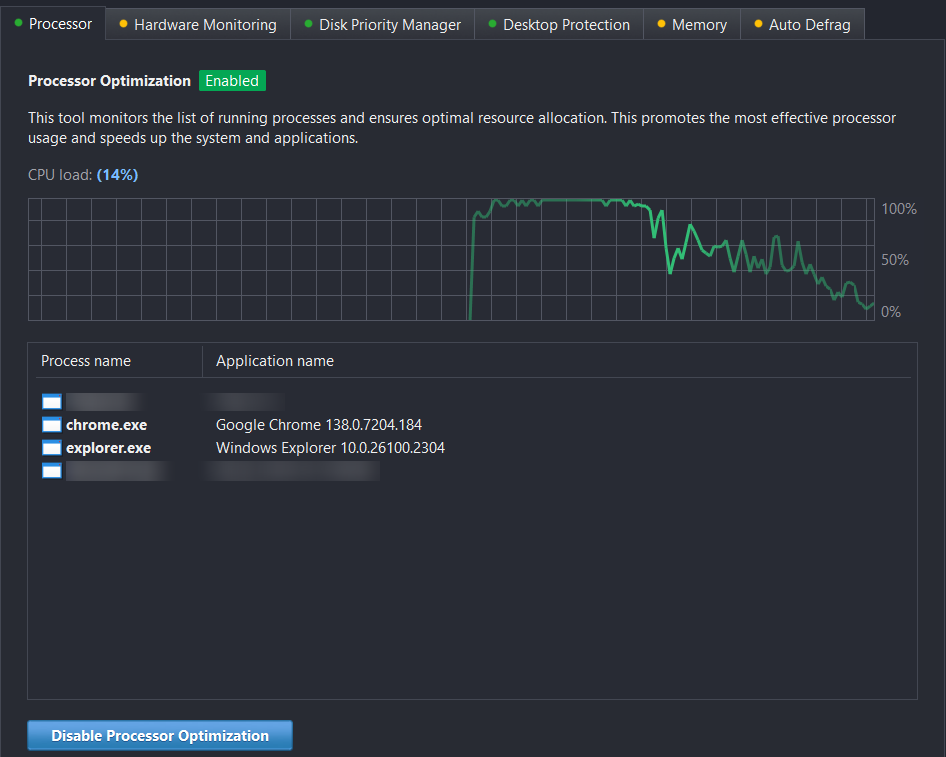The image size is (946, 757).
Task: Click the Windows Explorer 10.0.26100.2304 application name
Action: (330, 448)
